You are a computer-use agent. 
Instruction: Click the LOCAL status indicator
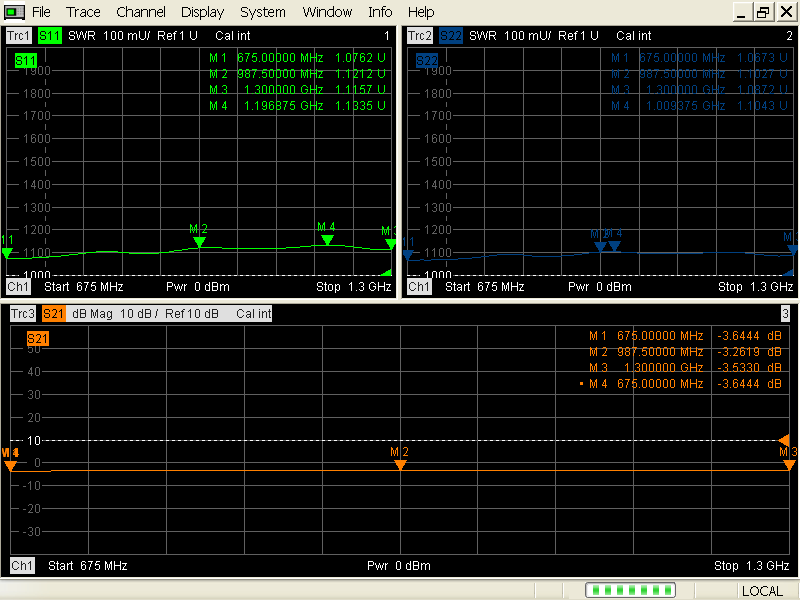coord(762,591)
